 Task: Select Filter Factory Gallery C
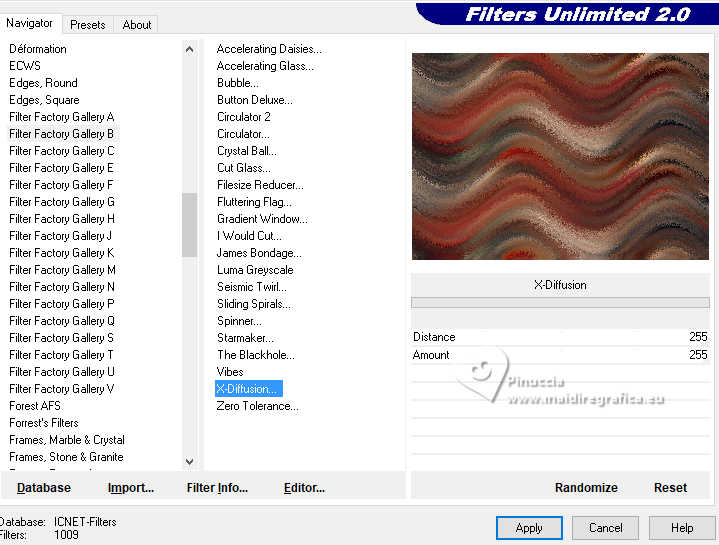61,151
